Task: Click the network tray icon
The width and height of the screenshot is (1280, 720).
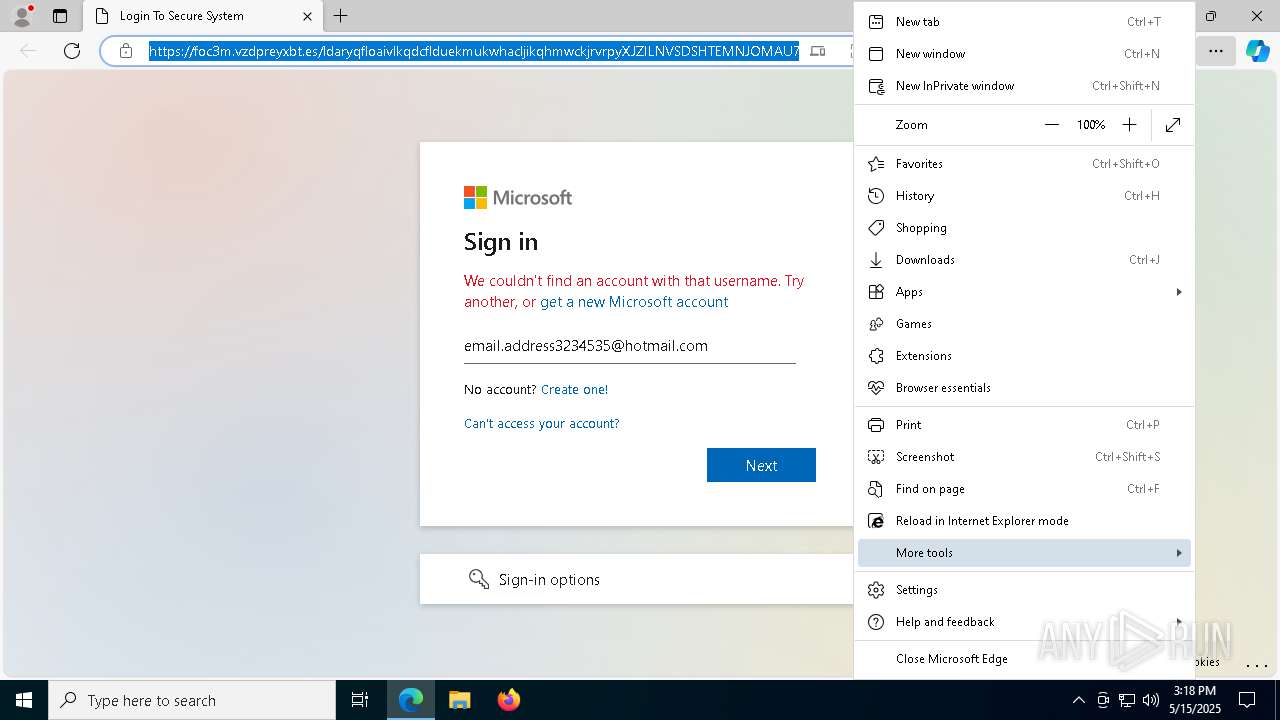Action: click(1127, 700)
